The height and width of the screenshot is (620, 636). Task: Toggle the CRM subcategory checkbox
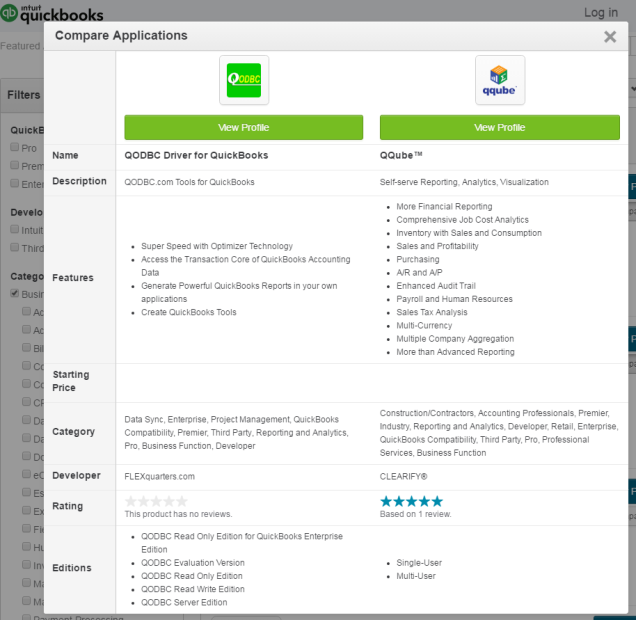coord(26,402)
